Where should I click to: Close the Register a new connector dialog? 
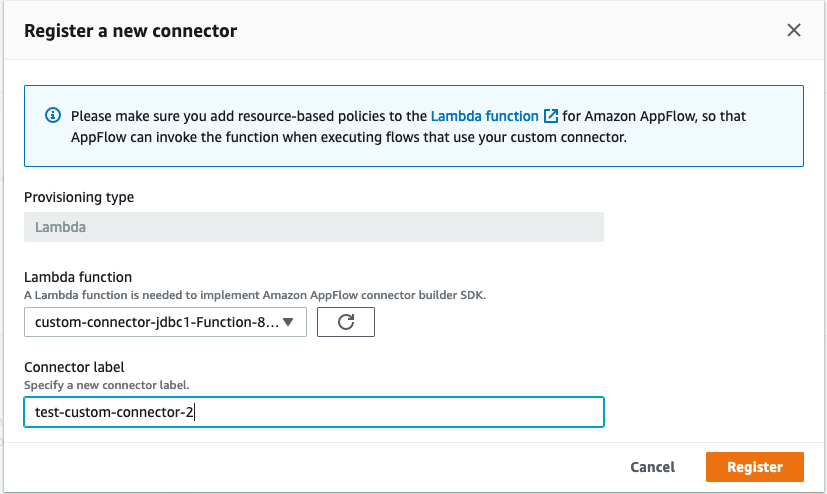coord(794,30)
